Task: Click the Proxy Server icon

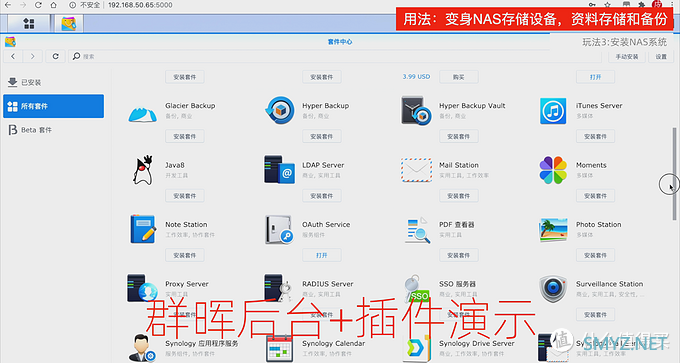Action: coord(142,288)
